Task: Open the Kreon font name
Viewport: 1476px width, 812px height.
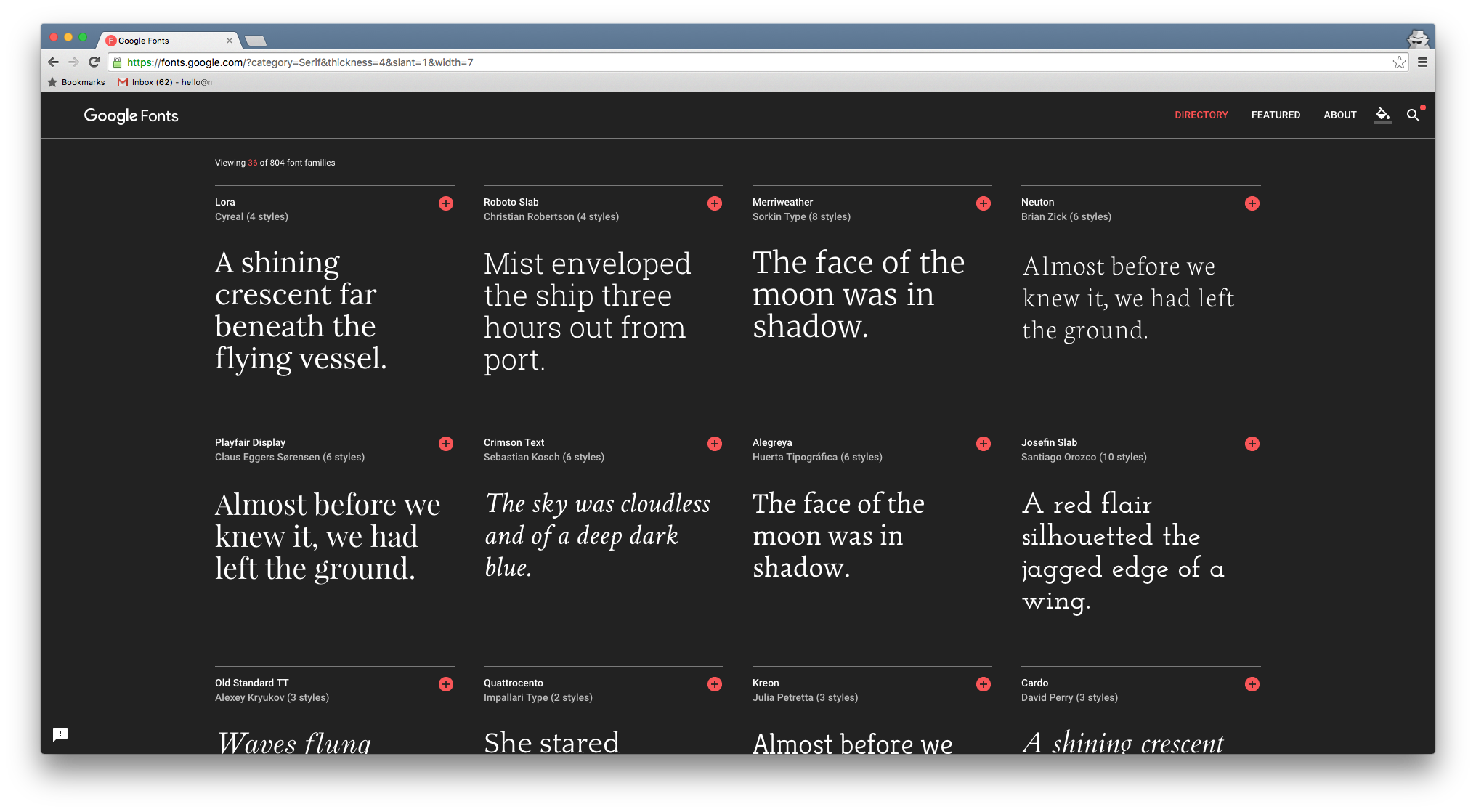Action: tap(766, 683)
